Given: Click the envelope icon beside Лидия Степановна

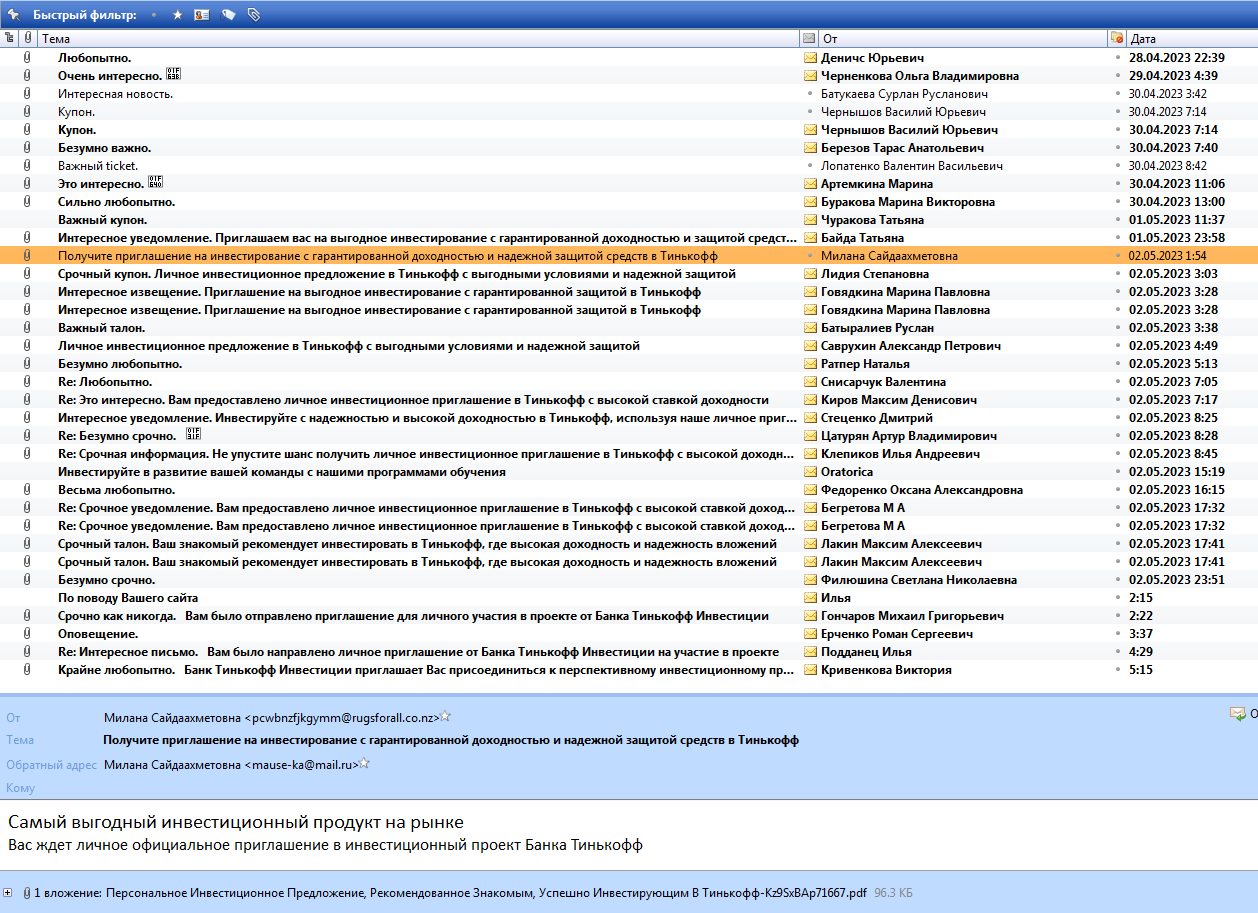Looking at the screenshot, I should click(810, 274).
